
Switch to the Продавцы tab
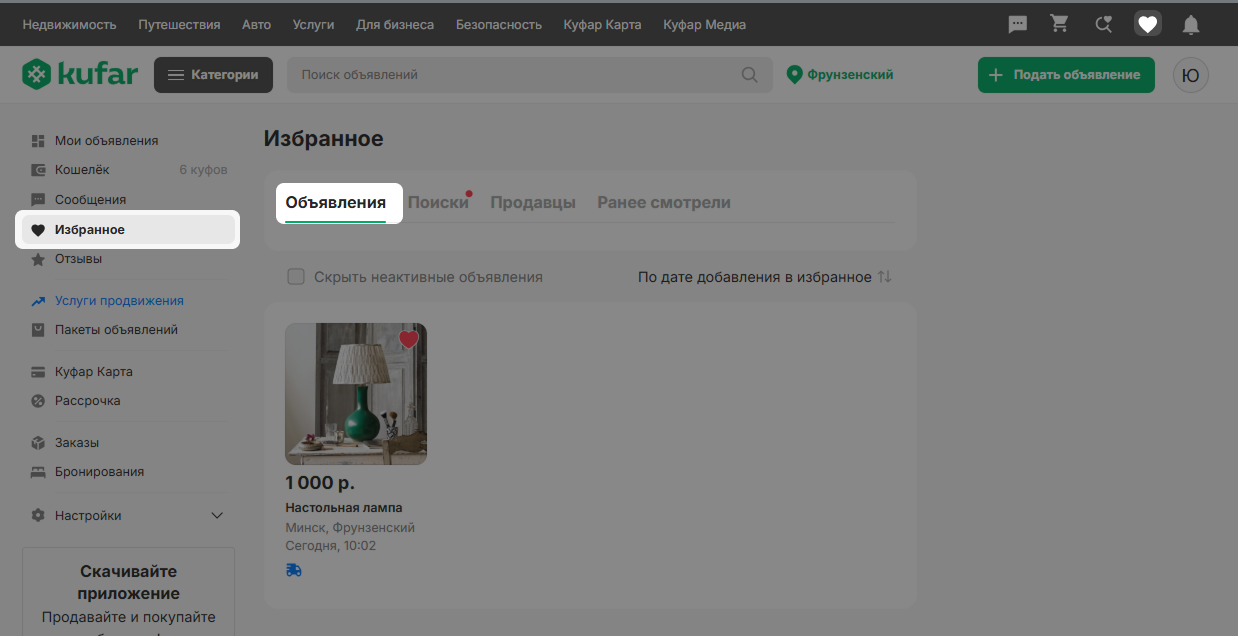[x=533, y=202]
